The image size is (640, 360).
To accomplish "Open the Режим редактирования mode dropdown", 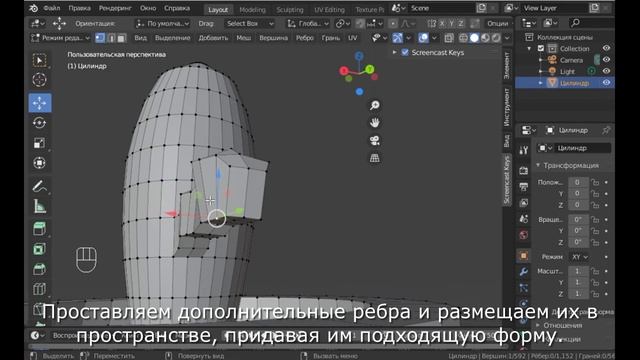I will coord(60,38).
